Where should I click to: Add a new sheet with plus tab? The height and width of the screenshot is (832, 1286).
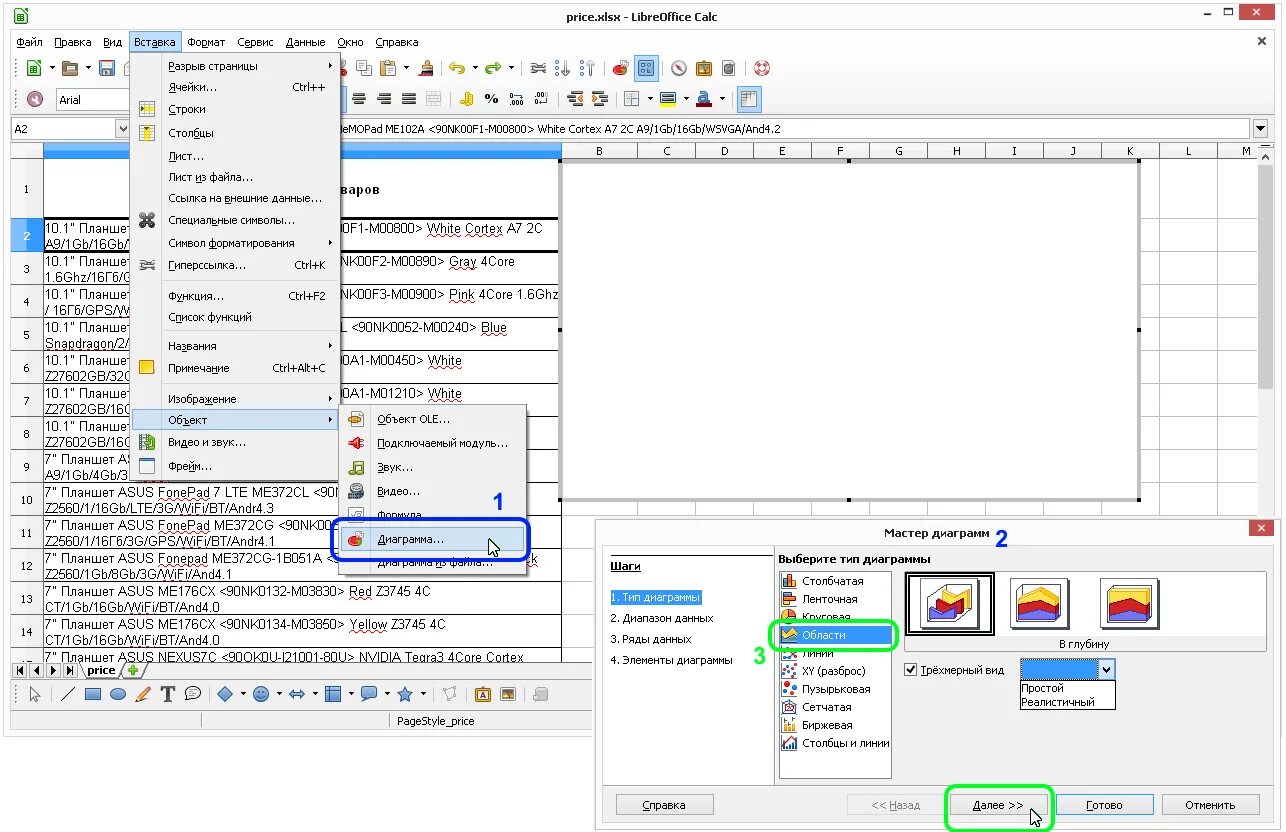pos(132,670)
